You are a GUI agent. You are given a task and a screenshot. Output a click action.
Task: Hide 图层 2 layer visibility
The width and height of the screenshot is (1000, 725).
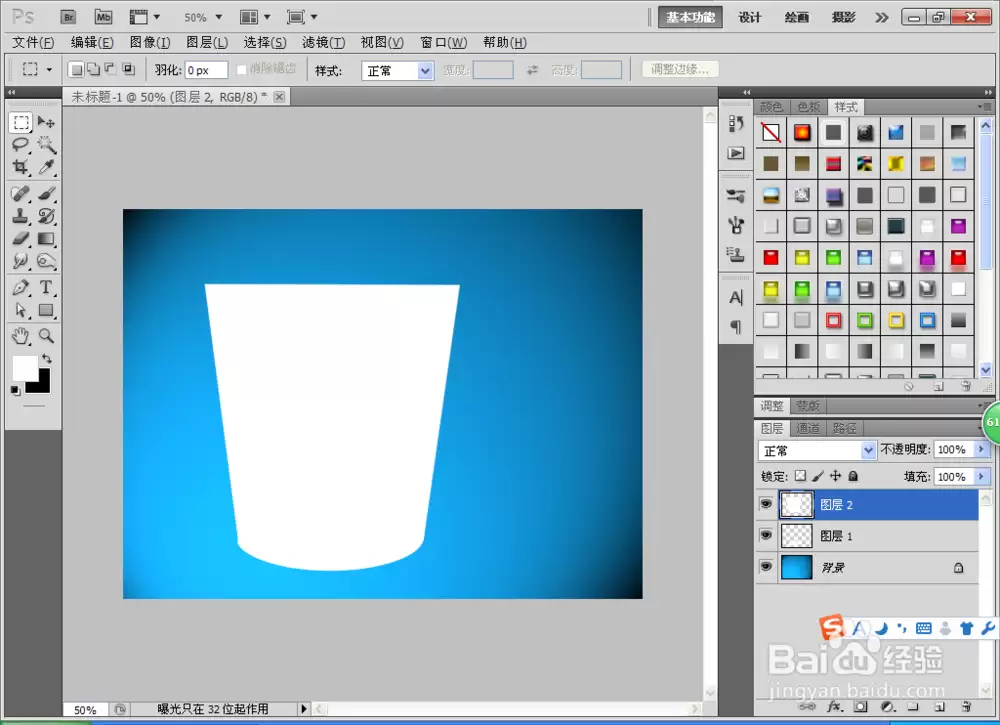tap(766, 504)
